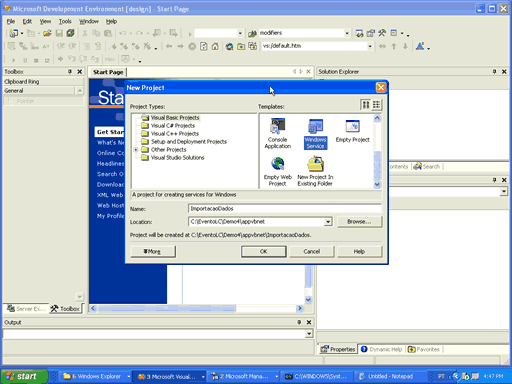Open the View menu

point(45,21)
